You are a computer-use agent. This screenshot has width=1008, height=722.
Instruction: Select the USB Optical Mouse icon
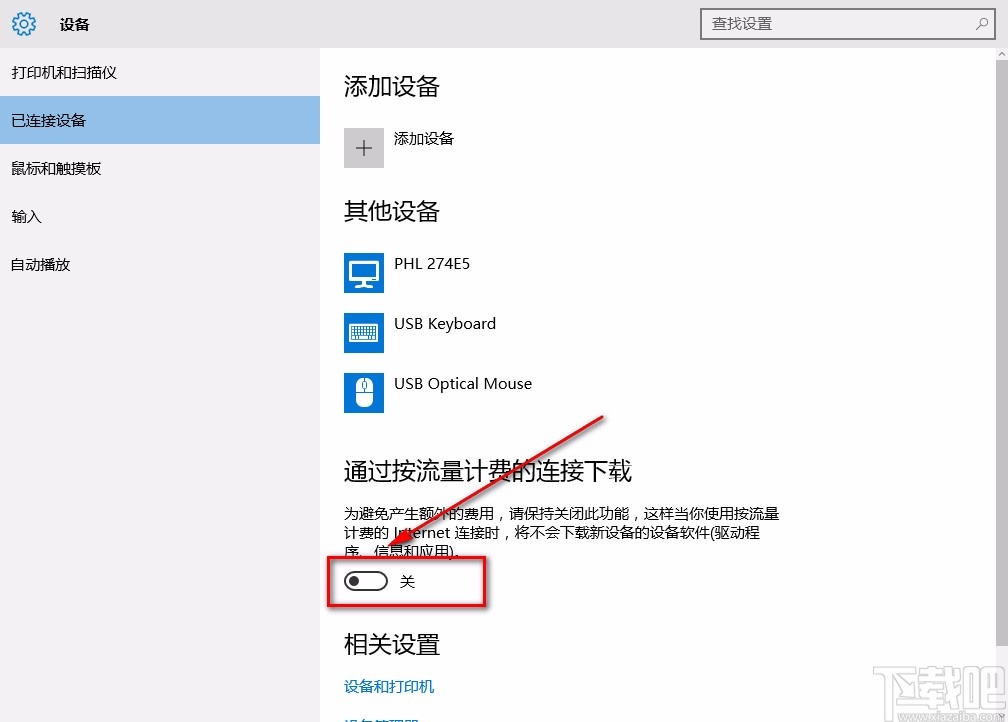coord(363,392)
